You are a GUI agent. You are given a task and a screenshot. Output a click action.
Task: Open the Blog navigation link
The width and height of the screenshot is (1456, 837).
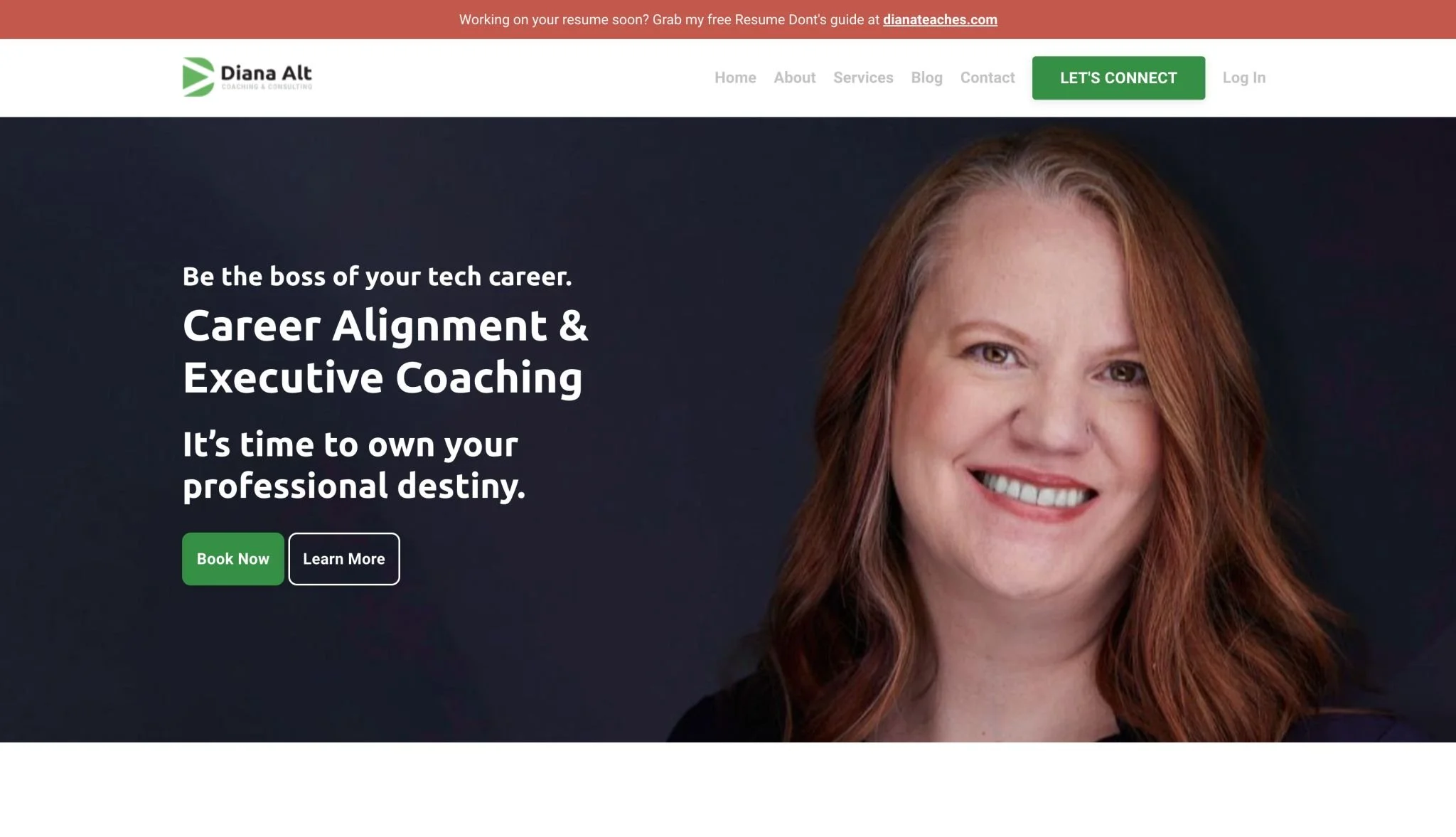926,78
